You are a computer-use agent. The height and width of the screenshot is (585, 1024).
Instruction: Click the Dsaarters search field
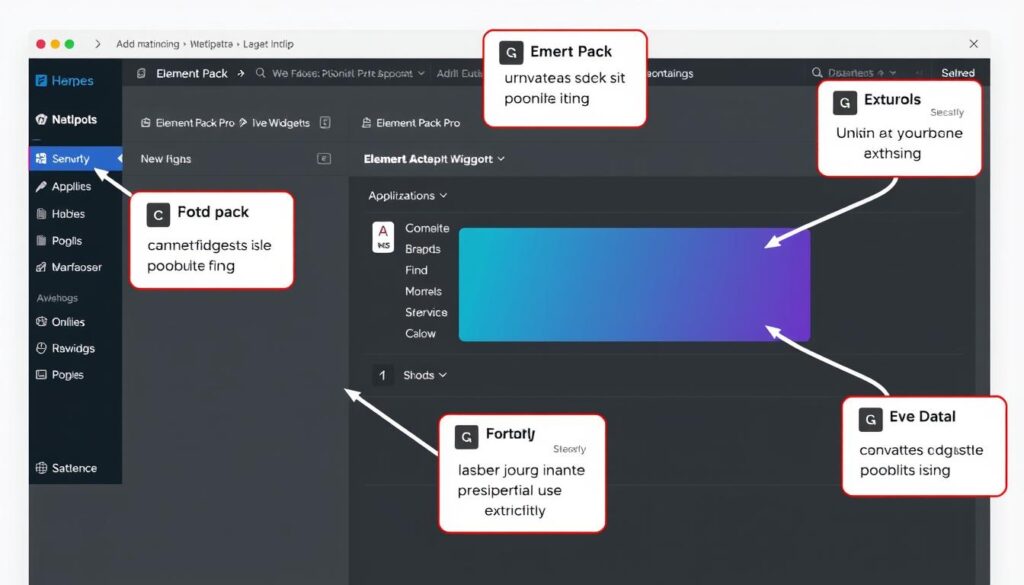coord(856,73)
